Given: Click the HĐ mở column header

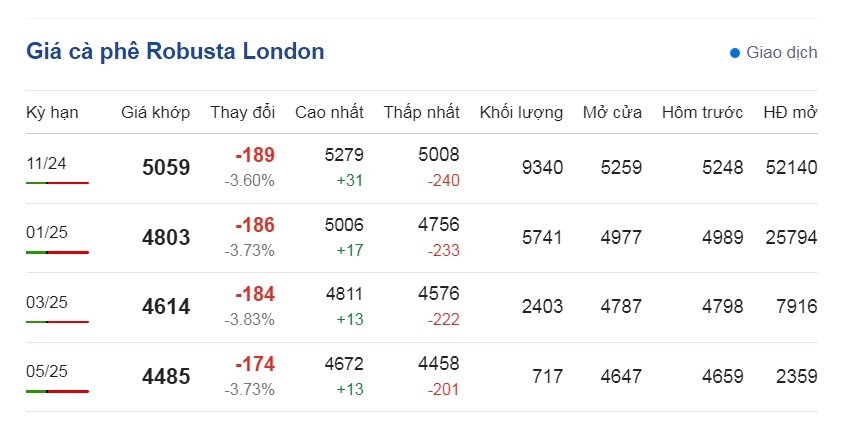Looking at the screenshot, I should point(790,112).
